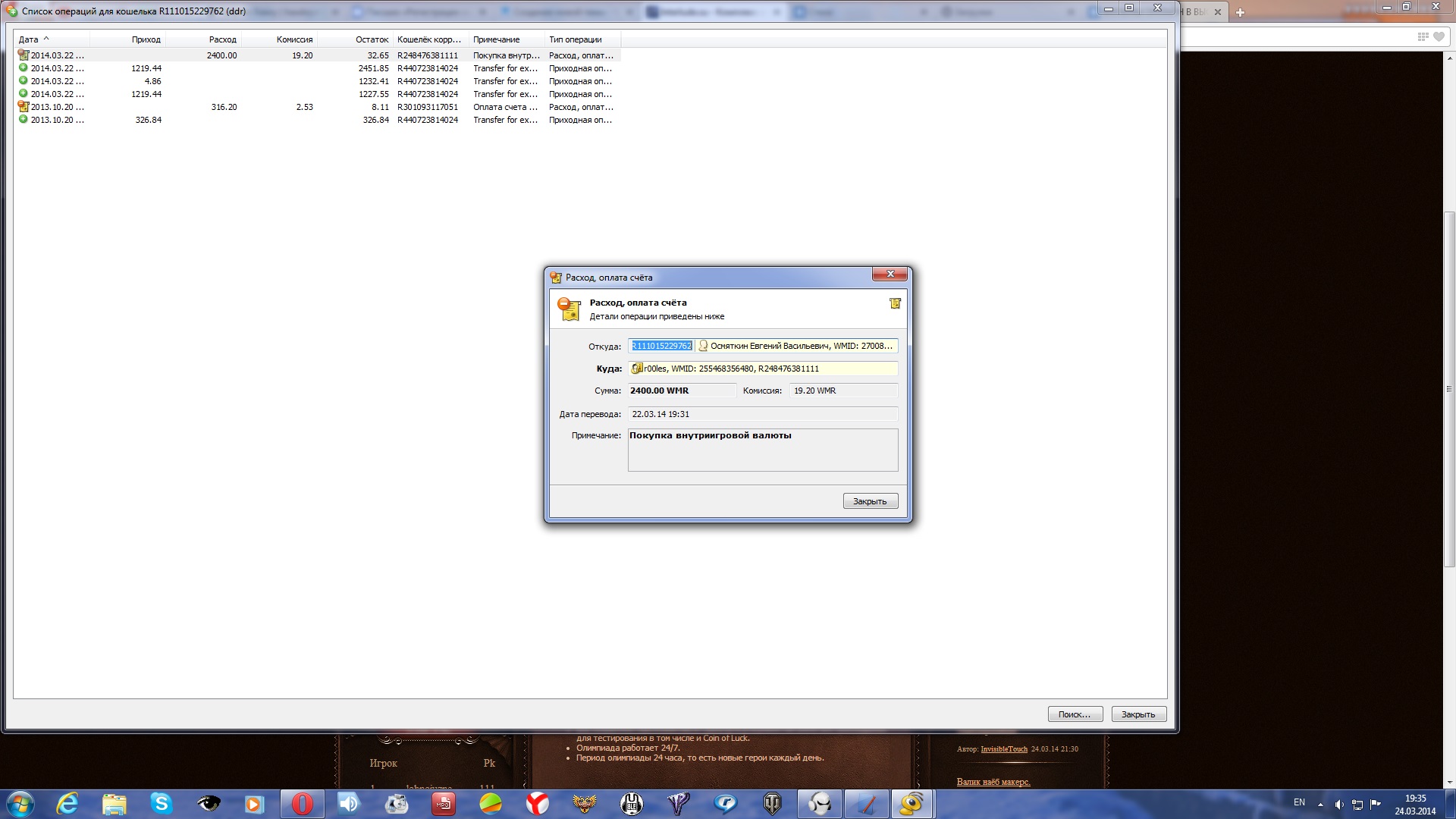Image resolution: width=1456 pixels, height=819 pixels.
Task: Sort by Приход column header
Action: tap(127, 39)
